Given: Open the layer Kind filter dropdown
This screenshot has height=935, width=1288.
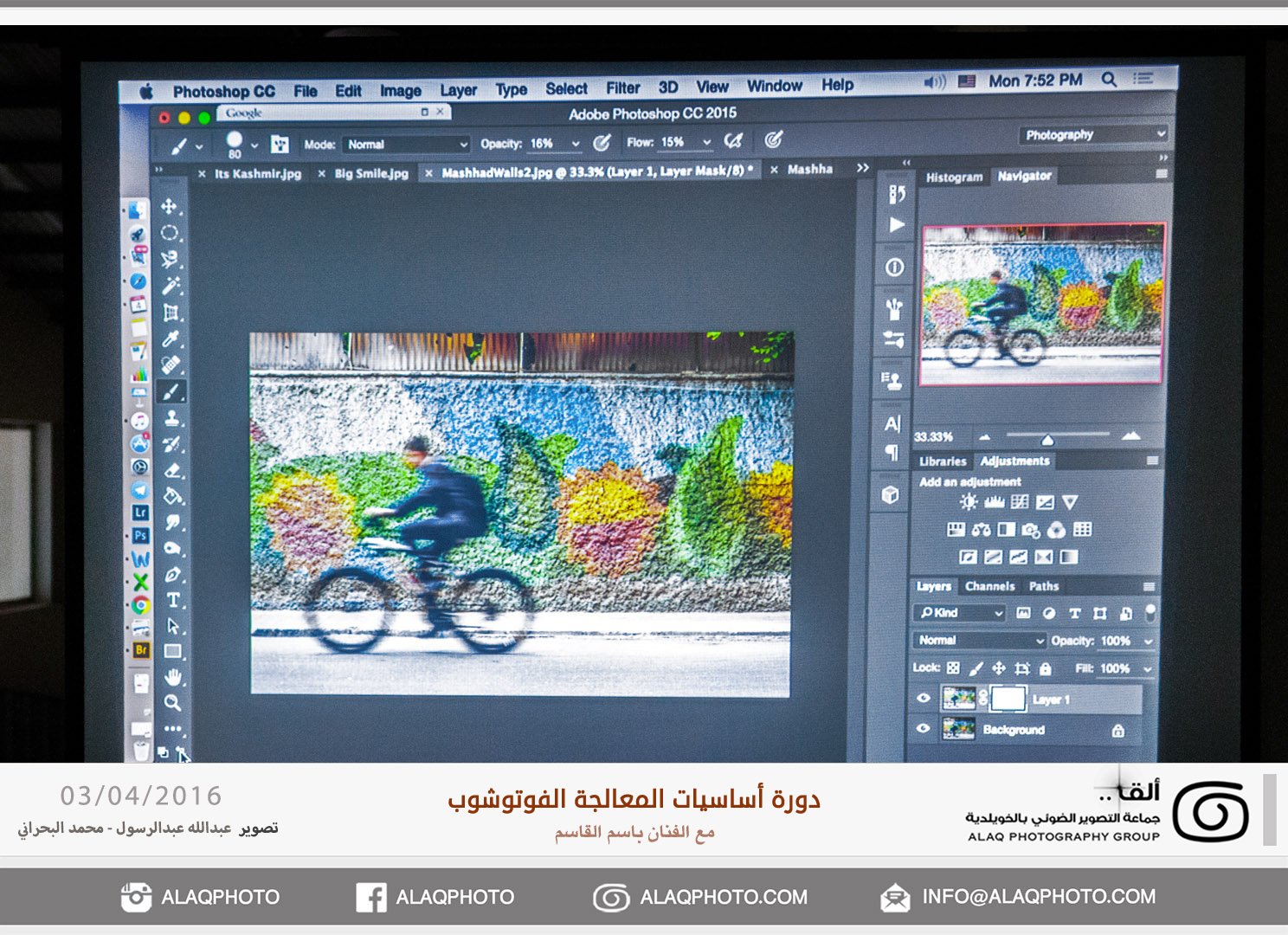Looking at the screenshot, I should pos(960,613).
